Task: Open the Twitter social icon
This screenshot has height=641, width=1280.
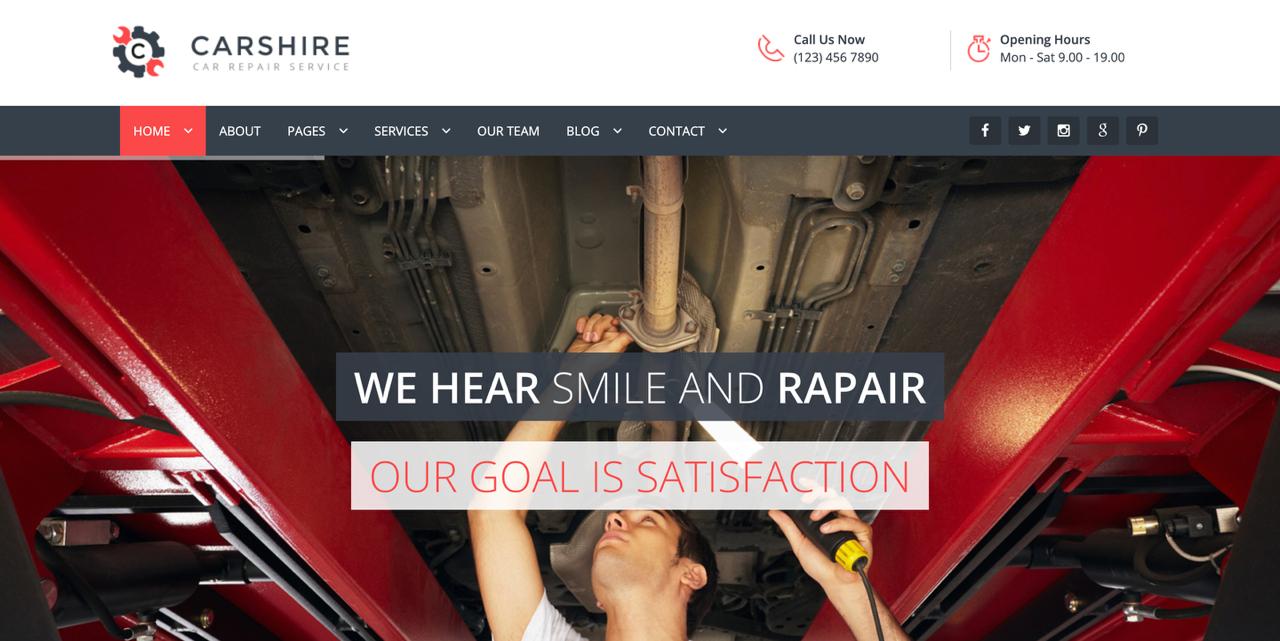Action: point(1024,130)
